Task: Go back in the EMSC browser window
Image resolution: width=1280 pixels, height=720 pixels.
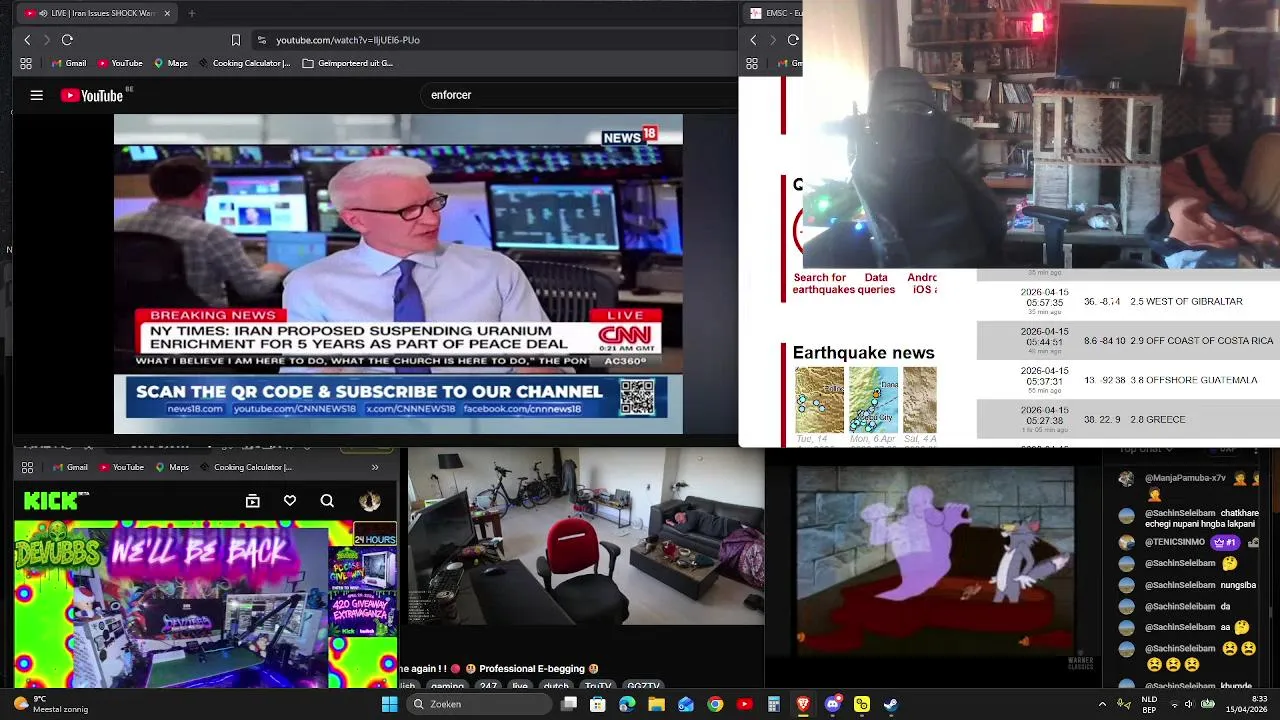Action: (x=753, y=40)
